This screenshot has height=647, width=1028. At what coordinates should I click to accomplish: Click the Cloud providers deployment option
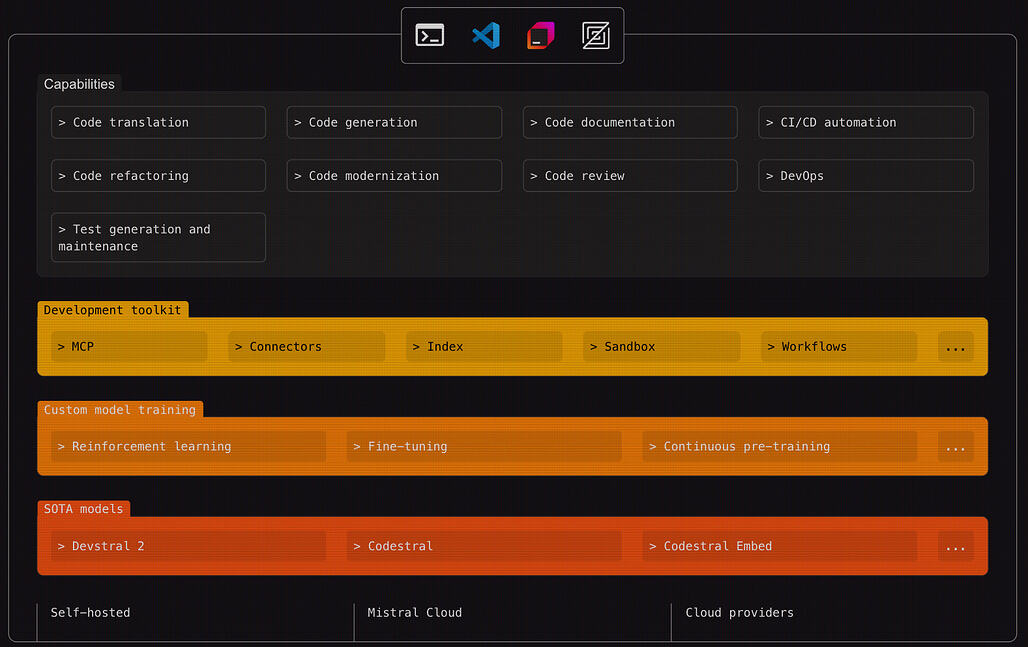(740, 612)
